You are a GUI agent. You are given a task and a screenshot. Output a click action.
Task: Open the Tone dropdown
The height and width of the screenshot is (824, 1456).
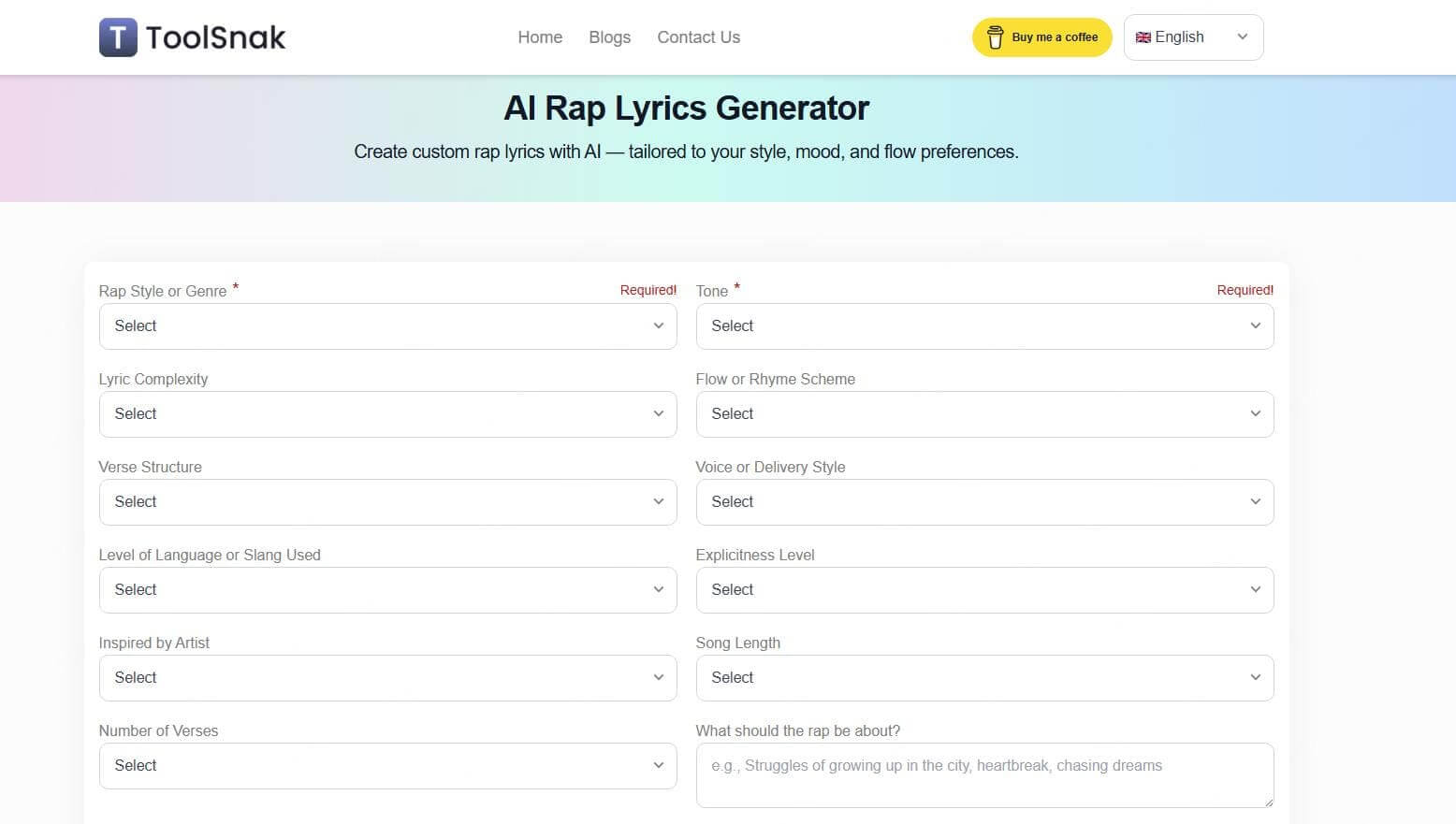tap(984, 325)
